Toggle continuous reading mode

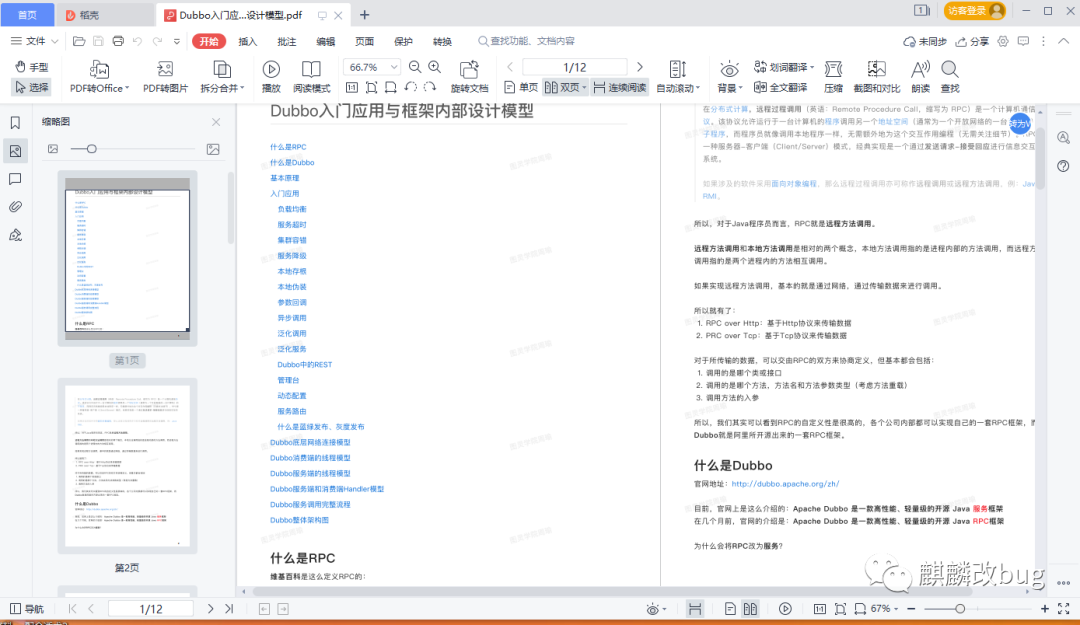[620, 88]
